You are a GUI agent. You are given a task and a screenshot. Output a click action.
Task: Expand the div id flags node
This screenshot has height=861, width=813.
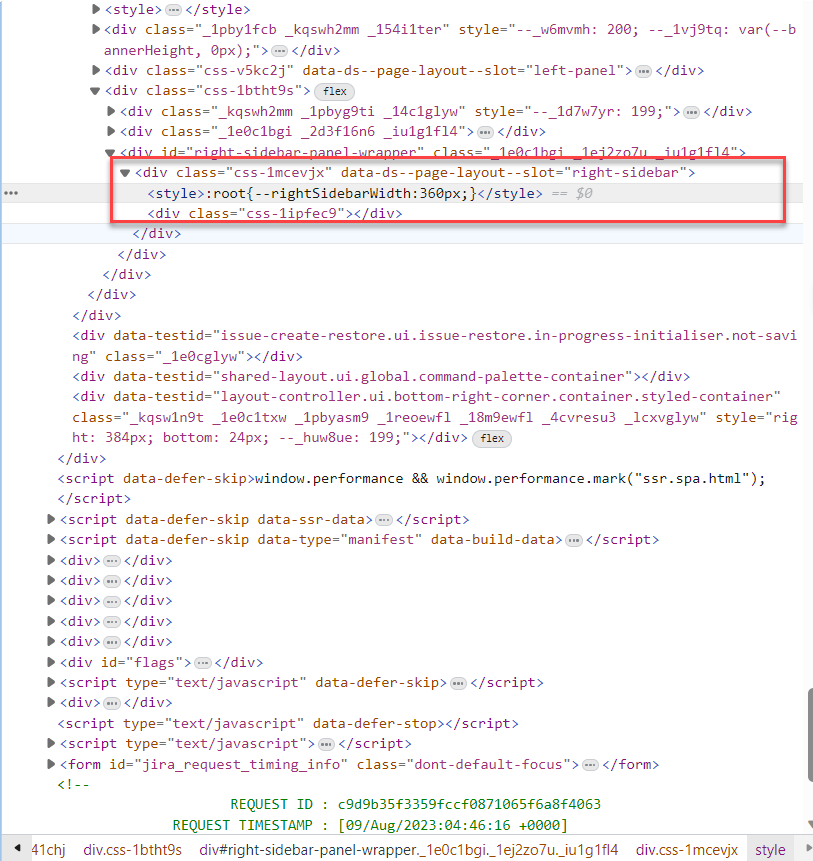(51, 662)
